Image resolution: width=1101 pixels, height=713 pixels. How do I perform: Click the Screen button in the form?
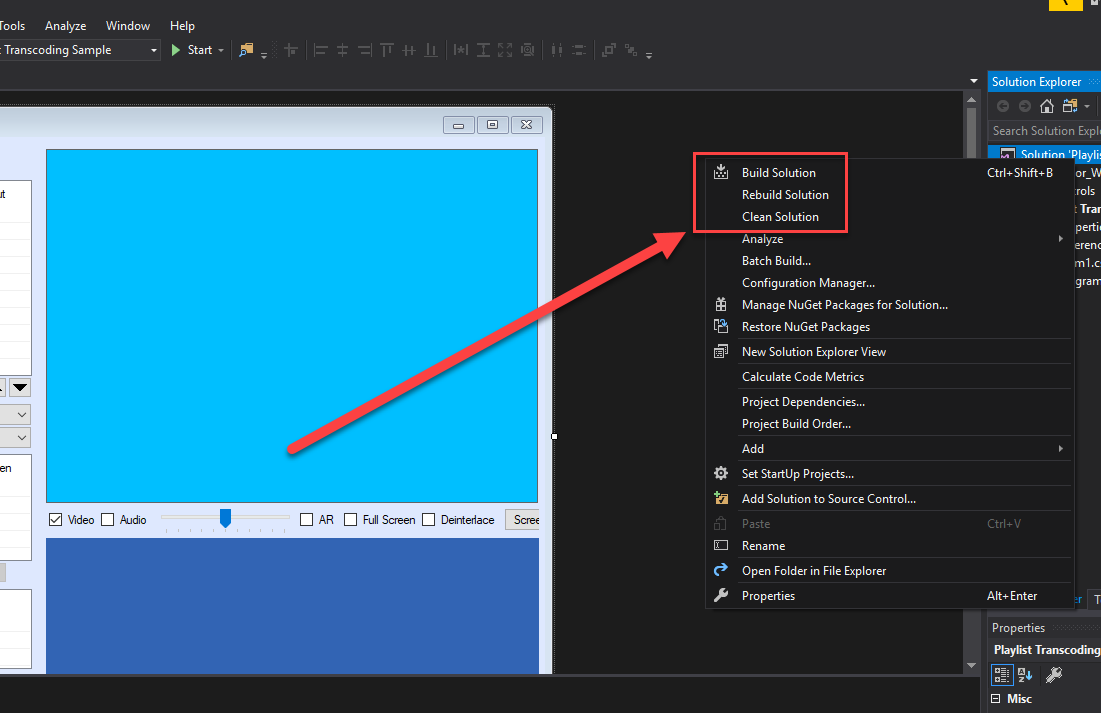522,520
